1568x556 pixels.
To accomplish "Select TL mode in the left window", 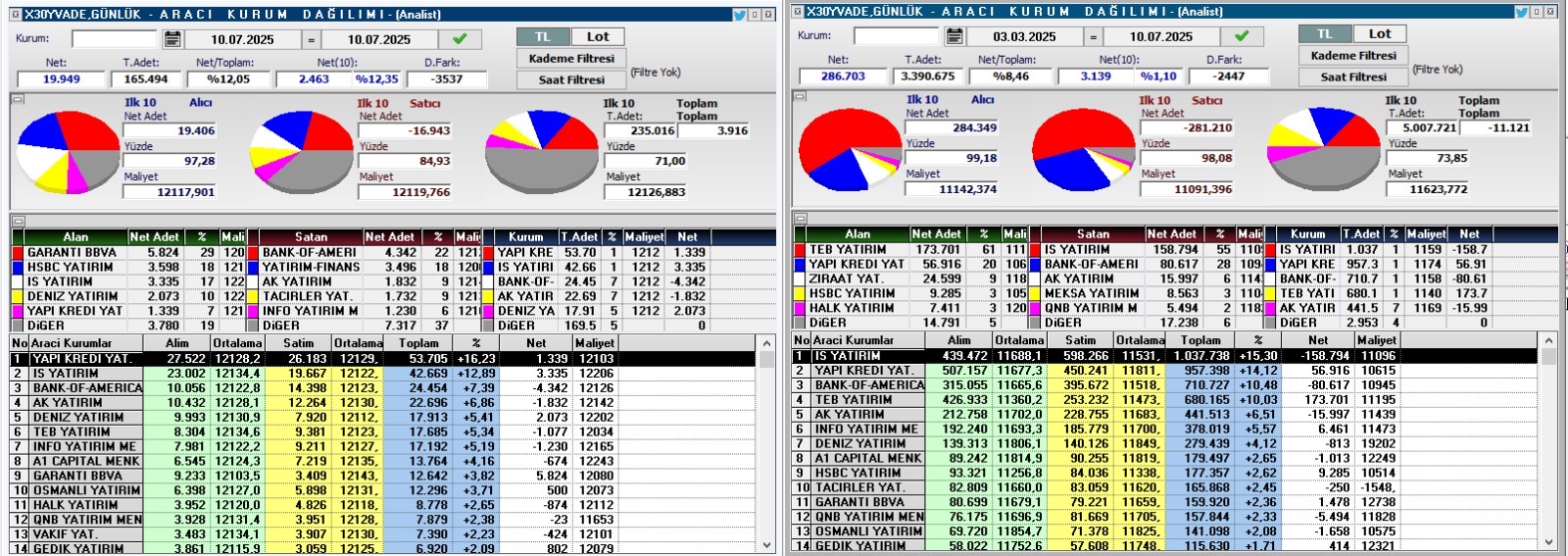I will pyautogui.click(x=542, y=36).
